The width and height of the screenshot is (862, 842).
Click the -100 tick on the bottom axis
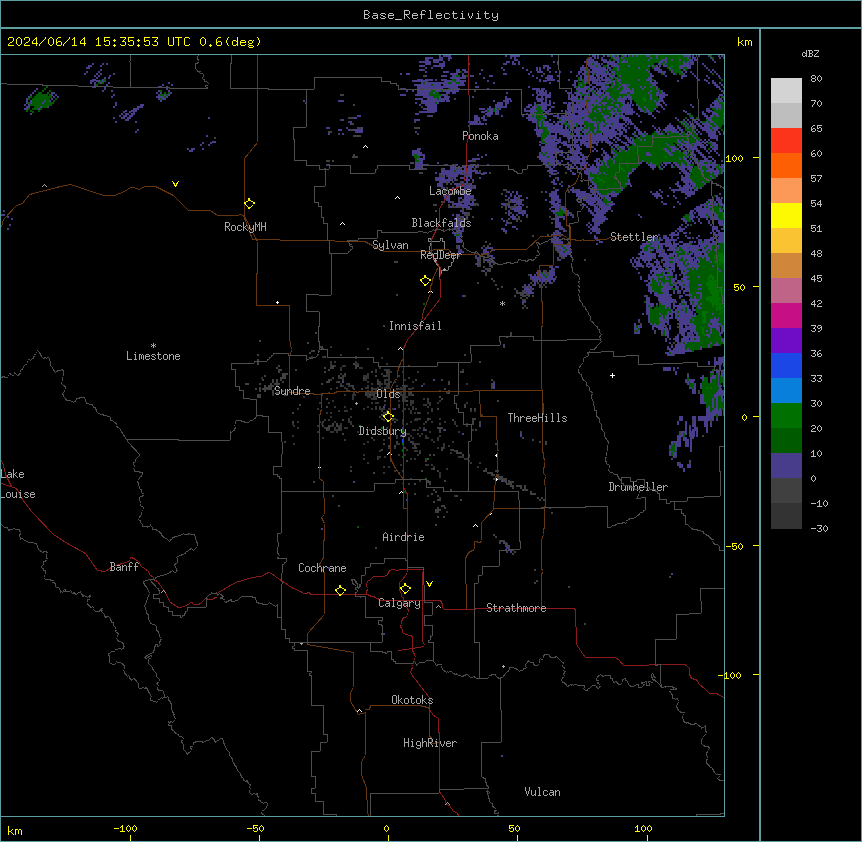coord(125,828)
